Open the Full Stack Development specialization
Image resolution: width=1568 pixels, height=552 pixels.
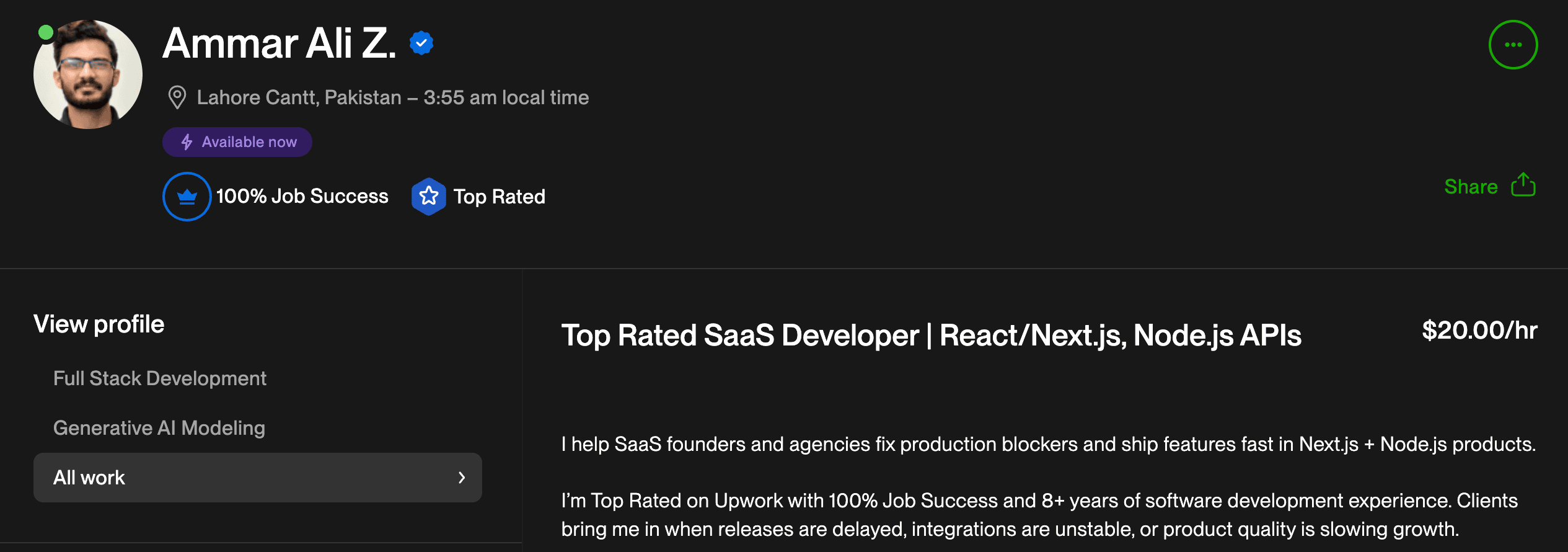160,378
